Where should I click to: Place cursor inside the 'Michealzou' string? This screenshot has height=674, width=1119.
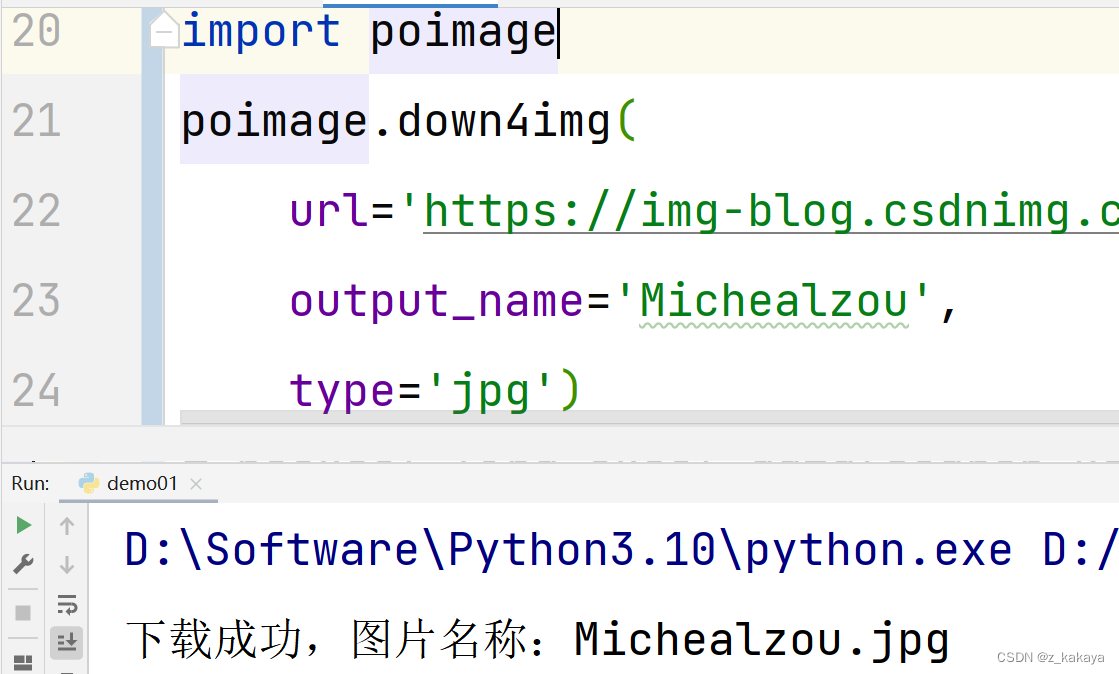(780, 300)
